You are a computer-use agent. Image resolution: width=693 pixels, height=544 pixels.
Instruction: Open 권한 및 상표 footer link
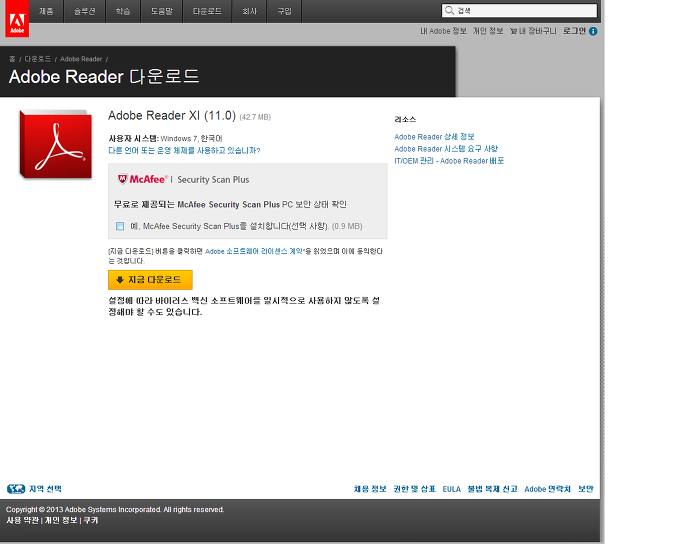[x=415, y=489]
